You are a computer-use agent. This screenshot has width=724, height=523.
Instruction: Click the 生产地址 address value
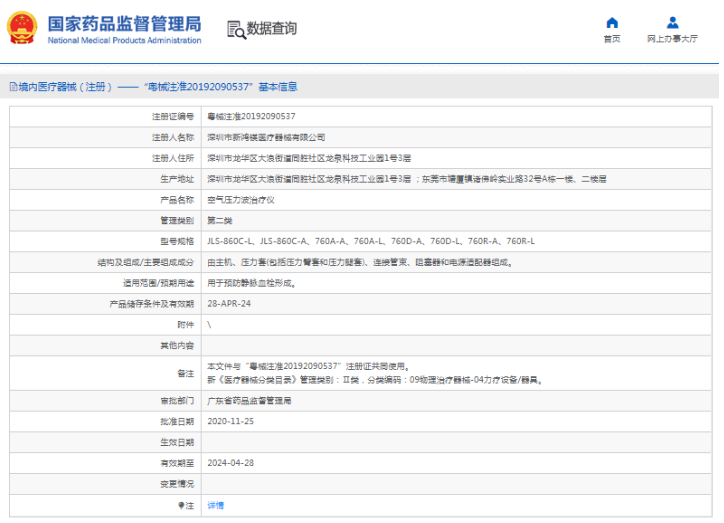[407, 179]
